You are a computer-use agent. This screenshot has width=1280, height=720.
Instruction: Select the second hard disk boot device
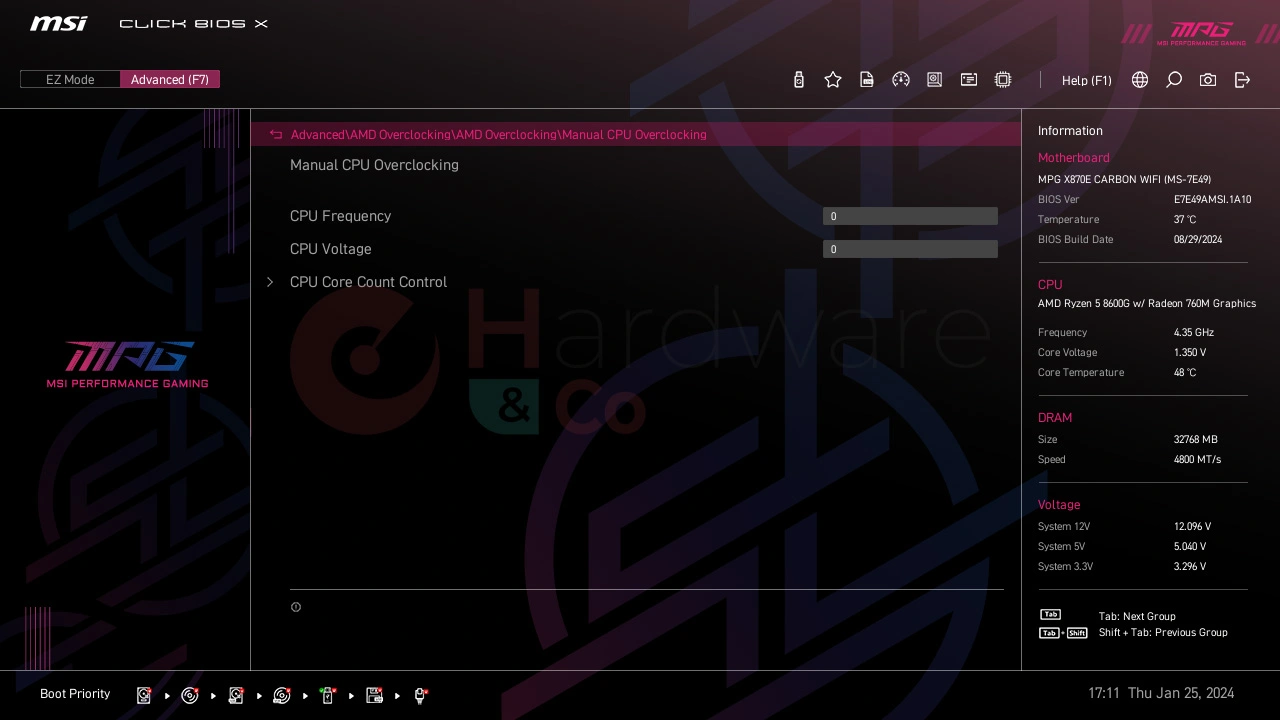pos(237,695)
